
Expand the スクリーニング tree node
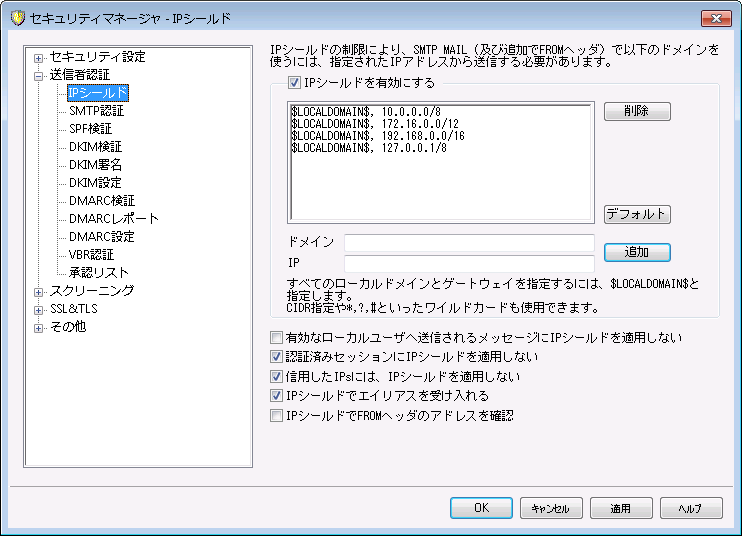point(39,291)
